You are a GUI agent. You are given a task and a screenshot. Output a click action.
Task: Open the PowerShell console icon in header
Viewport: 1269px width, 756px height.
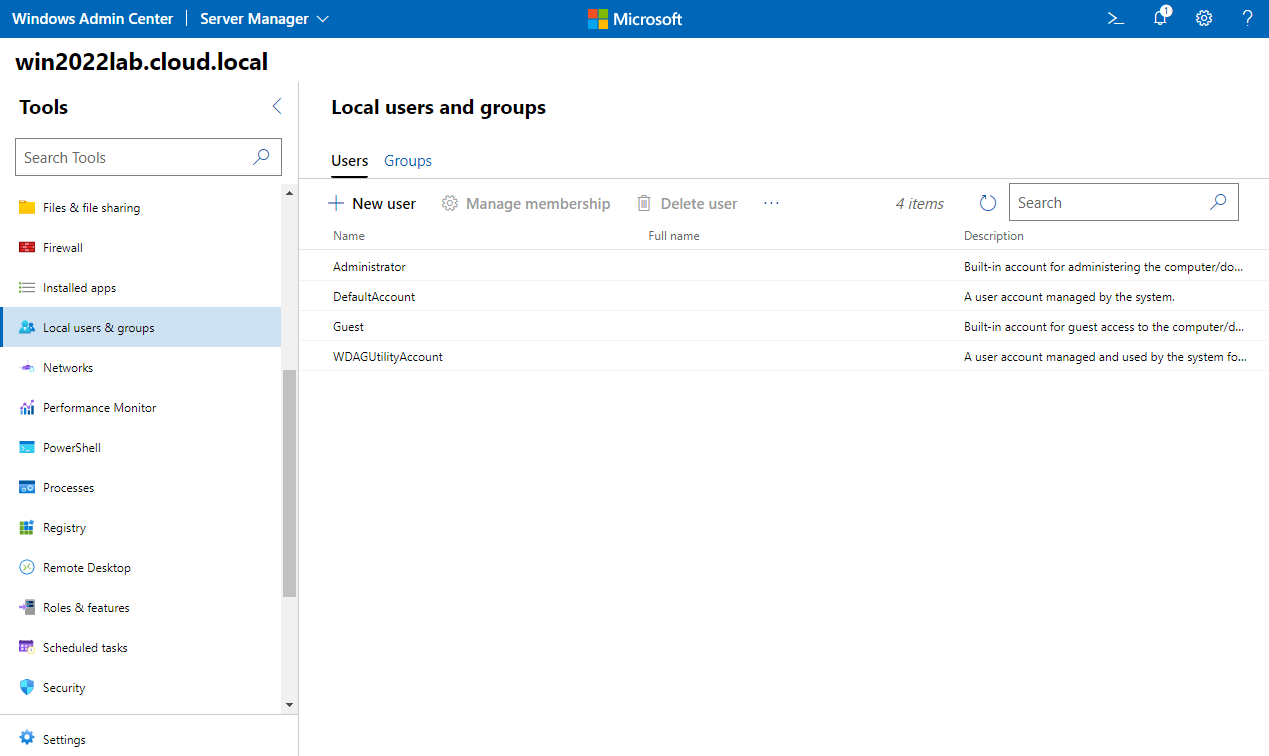coord(1116,18)
